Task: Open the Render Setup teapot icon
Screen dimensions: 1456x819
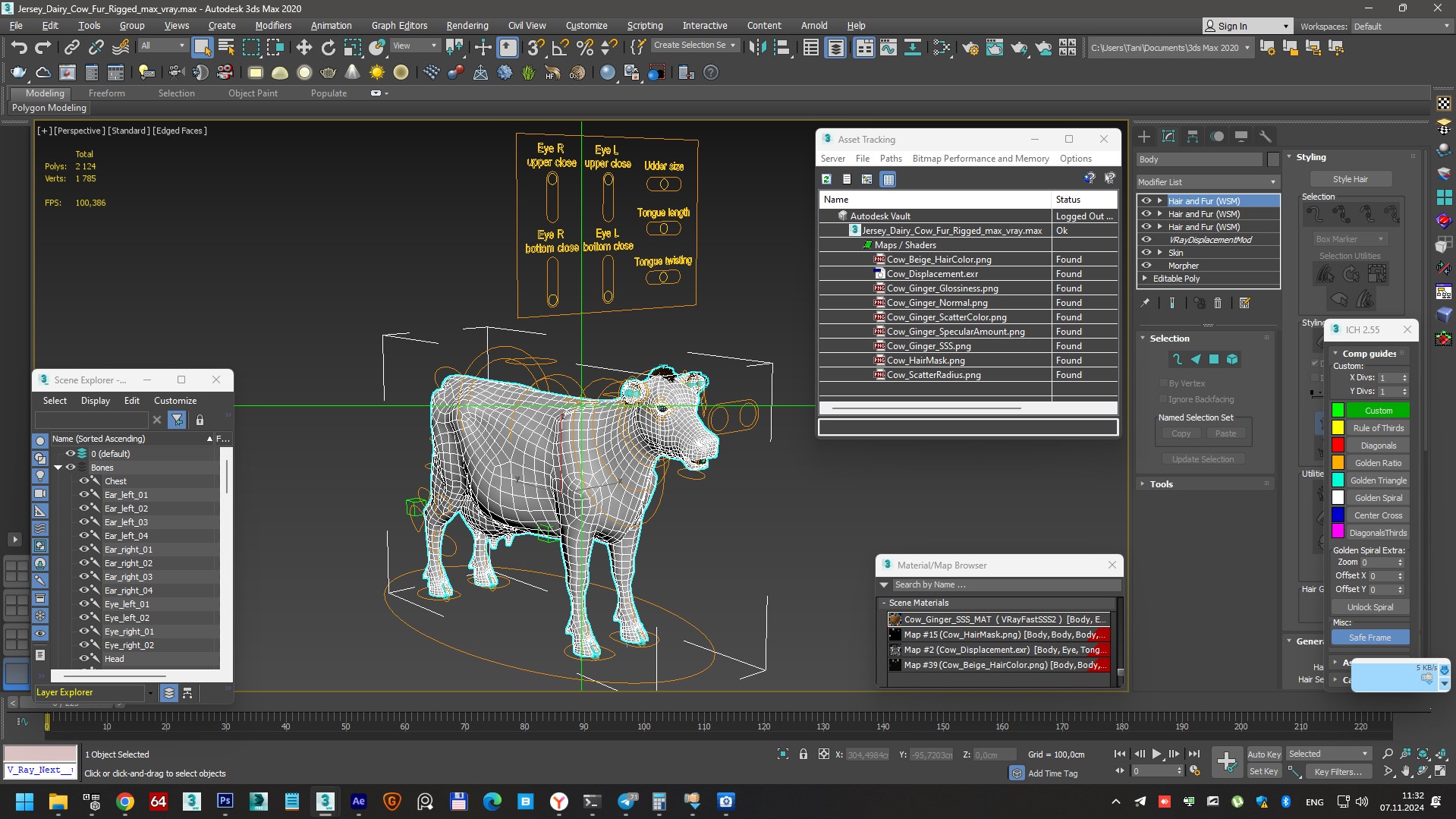Action: click(970, 48)
